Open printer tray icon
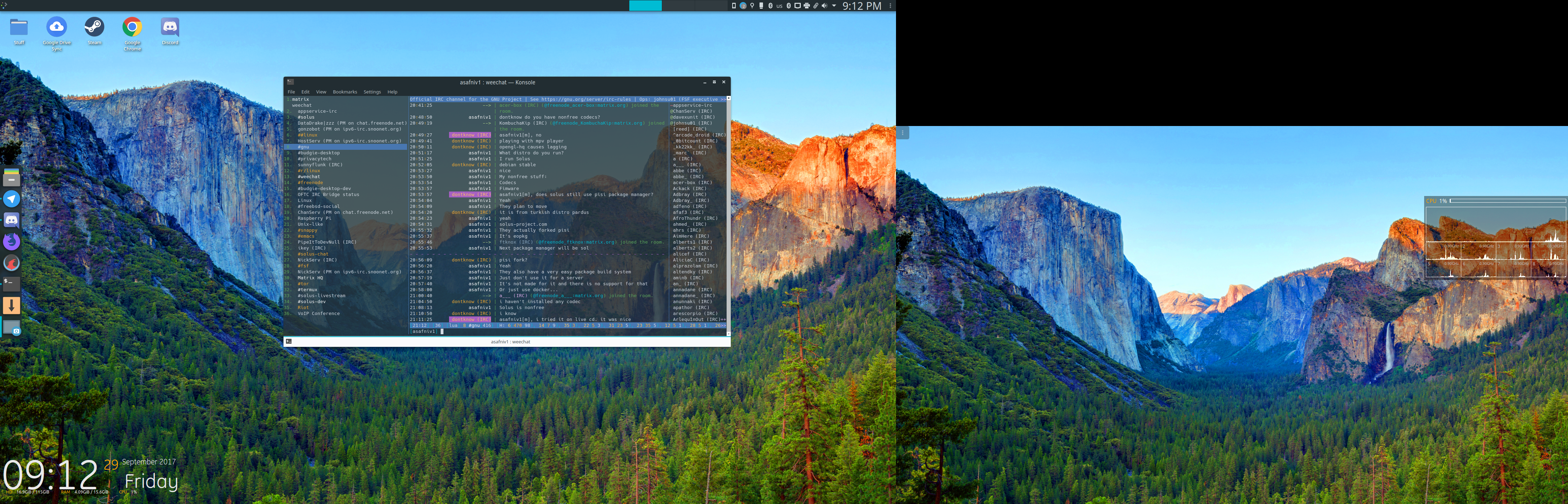1568x504 pixels. [x=806, y=6]
